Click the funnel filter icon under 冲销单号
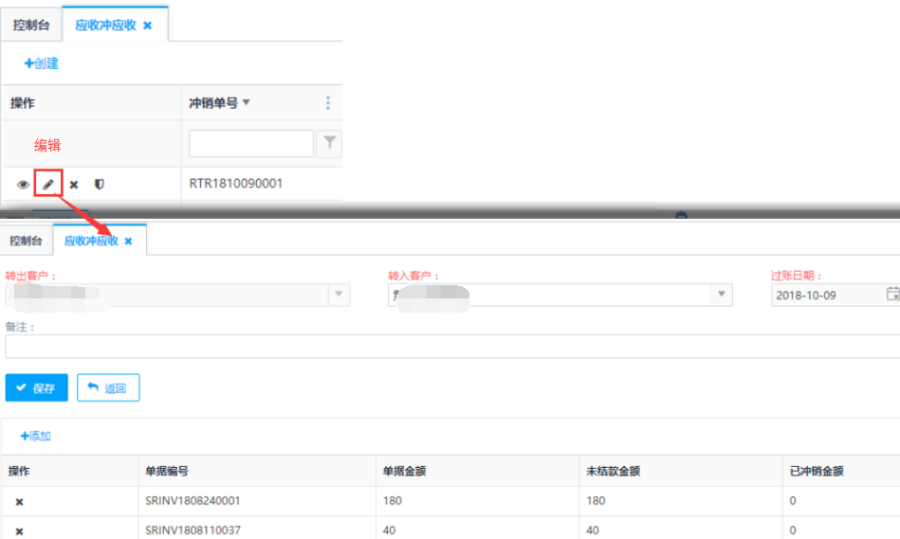This screenshot has width=900, height=539. click(x=328, y=145)
